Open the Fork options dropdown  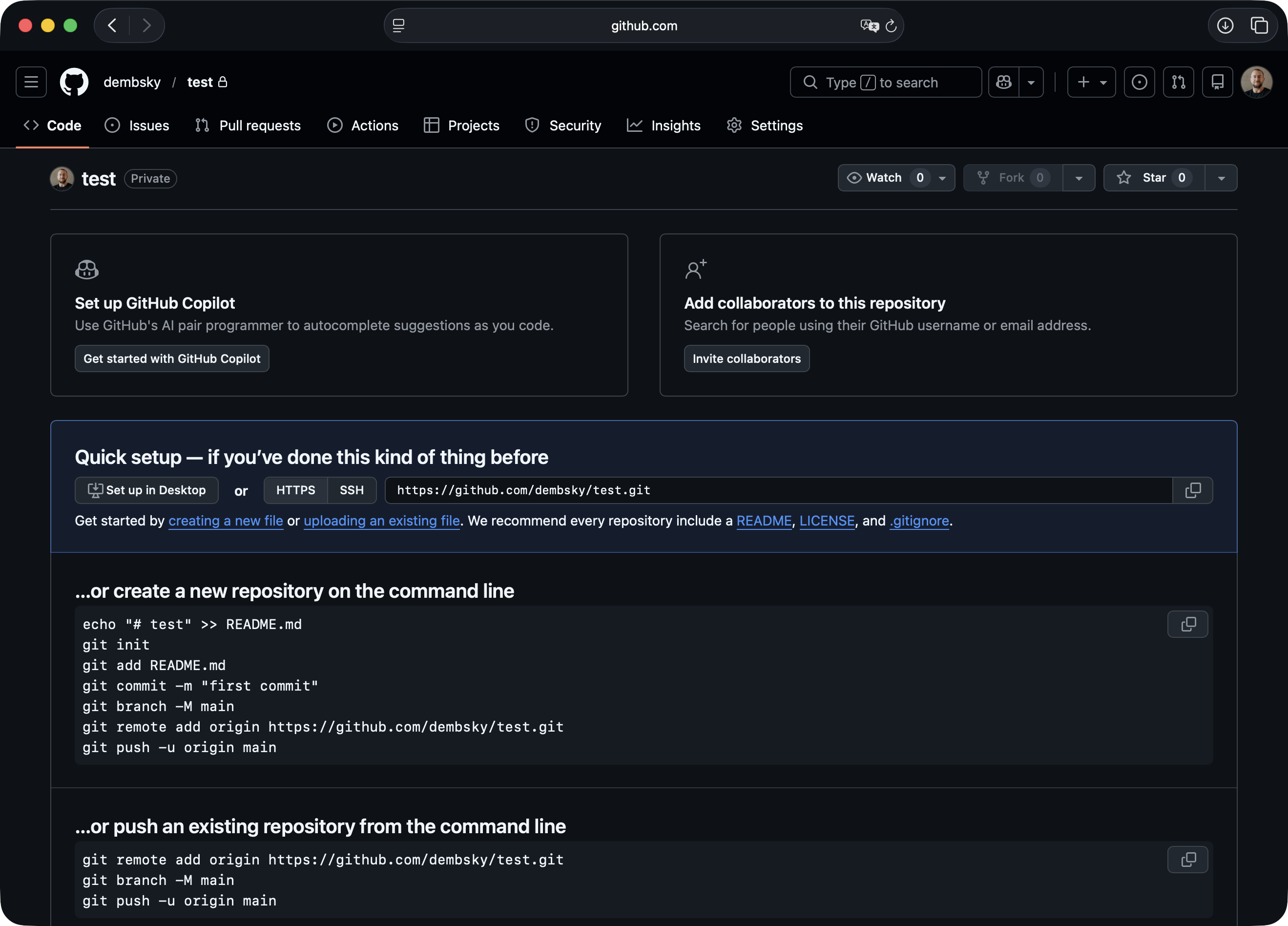1079,178
